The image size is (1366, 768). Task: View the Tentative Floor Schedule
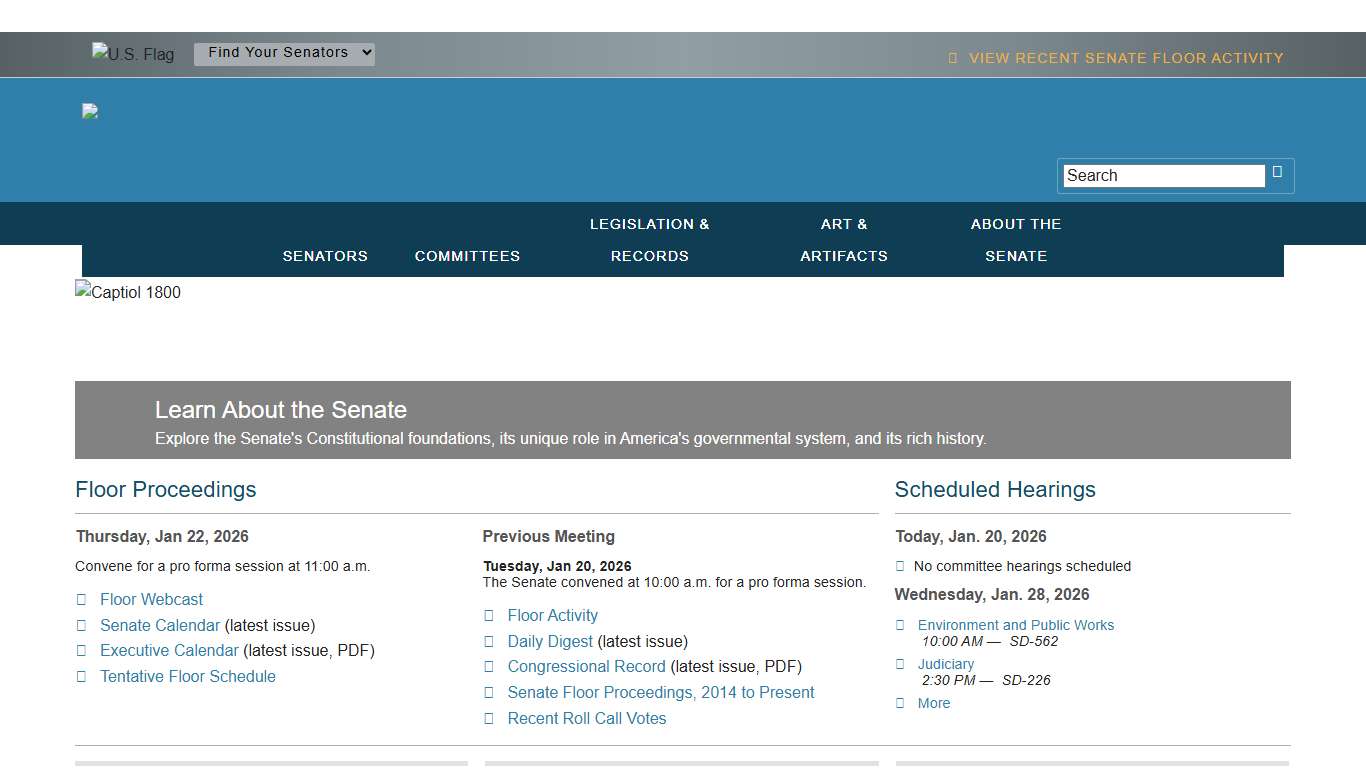coord(188,676)
